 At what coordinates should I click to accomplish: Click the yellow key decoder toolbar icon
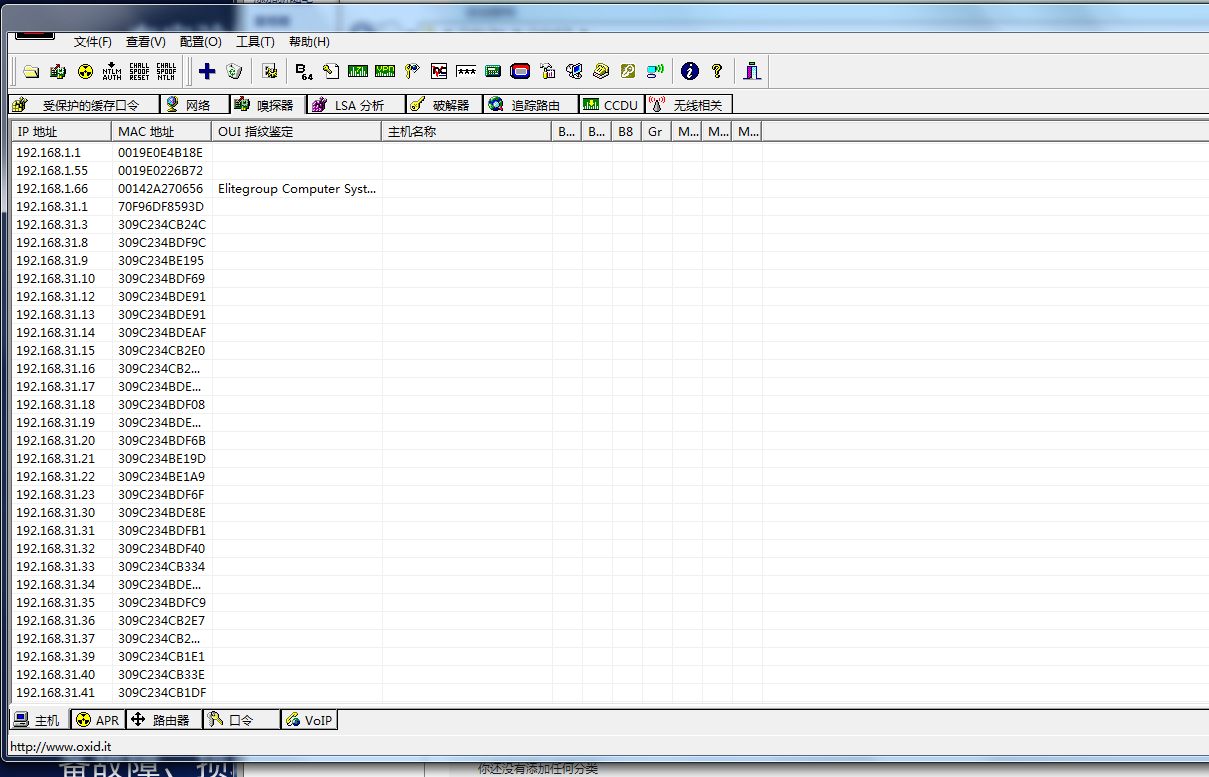coord(628,71)
